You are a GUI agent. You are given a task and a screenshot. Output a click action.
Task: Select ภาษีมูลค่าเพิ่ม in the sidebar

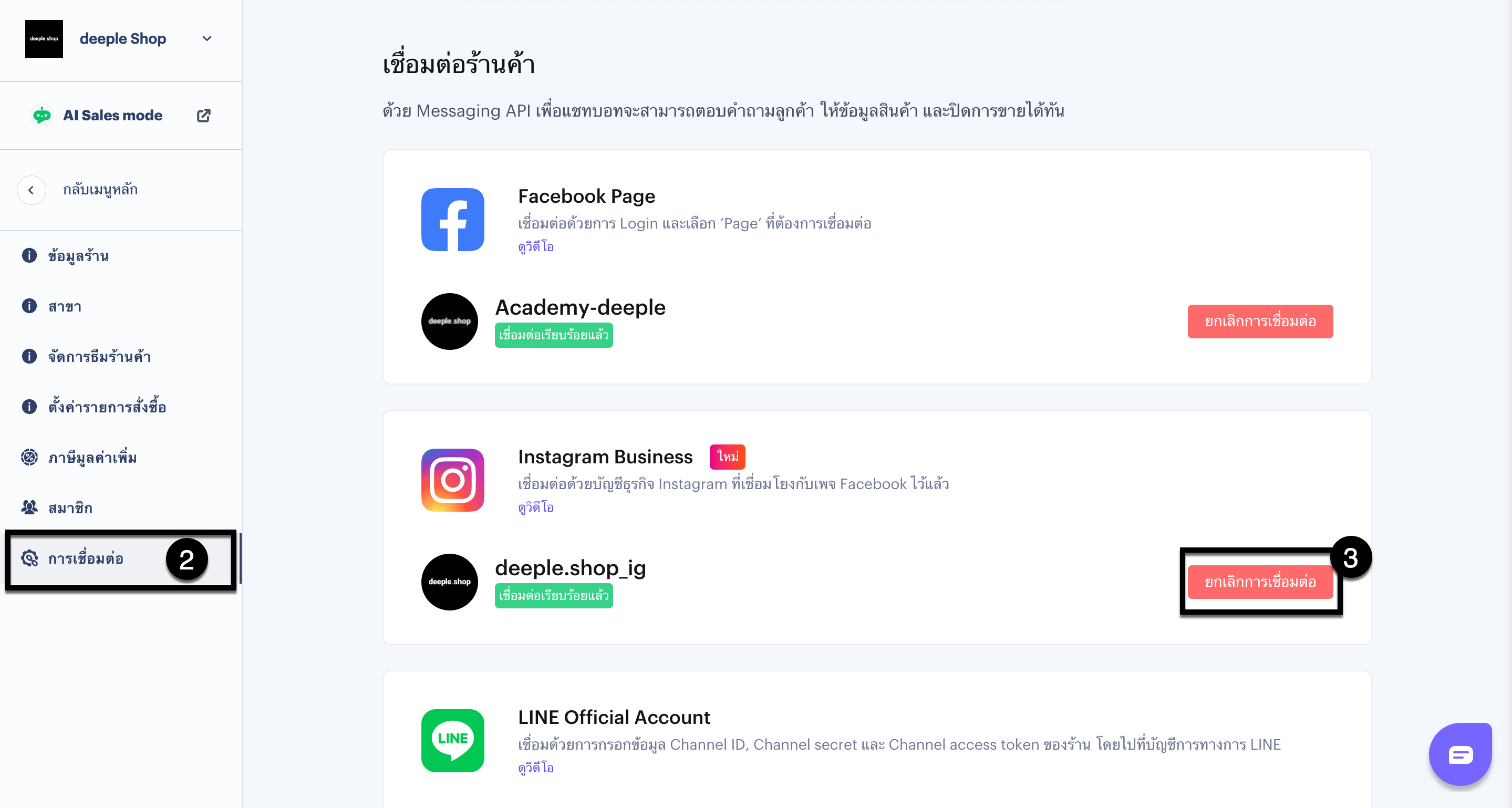point(92,457)
